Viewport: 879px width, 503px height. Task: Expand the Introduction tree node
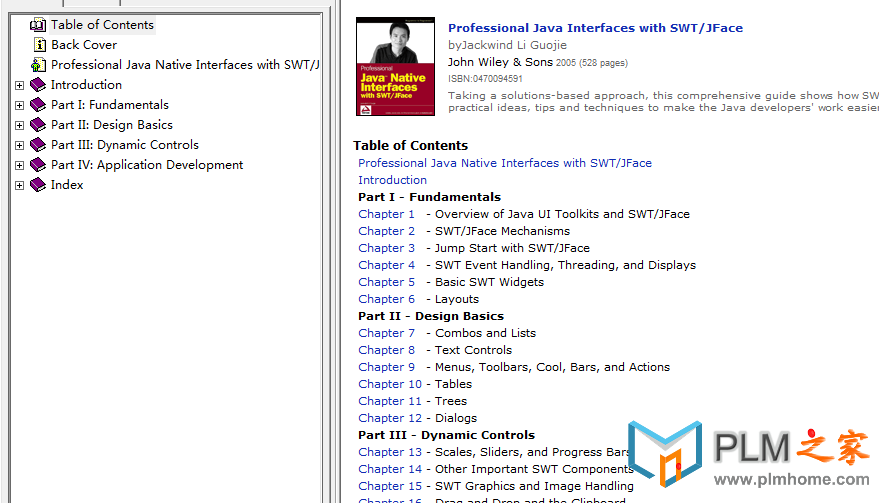coord(20,85)
